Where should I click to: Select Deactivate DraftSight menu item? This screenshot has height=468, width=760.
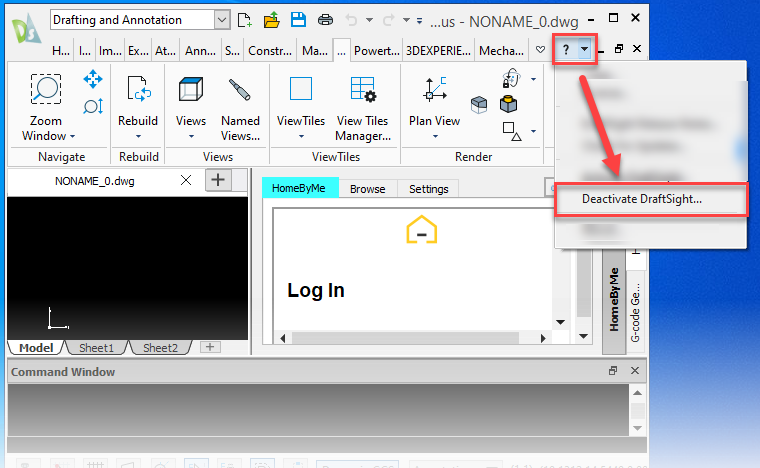642,199
